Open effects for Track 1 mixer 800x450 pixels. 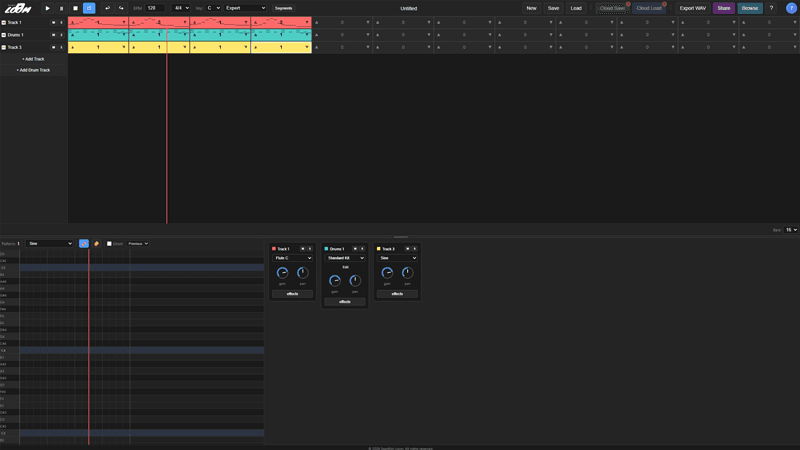292,294
